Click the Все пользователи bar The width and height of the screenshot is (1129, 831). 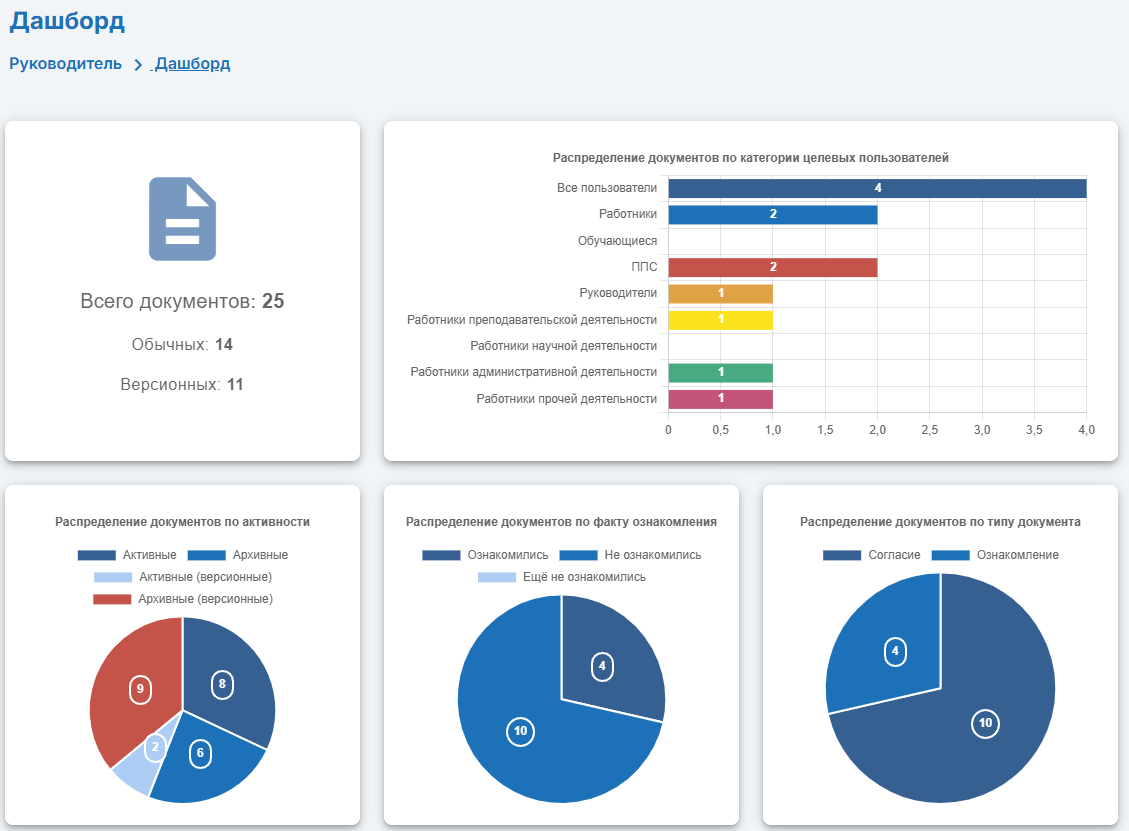[x=877, y=188]
